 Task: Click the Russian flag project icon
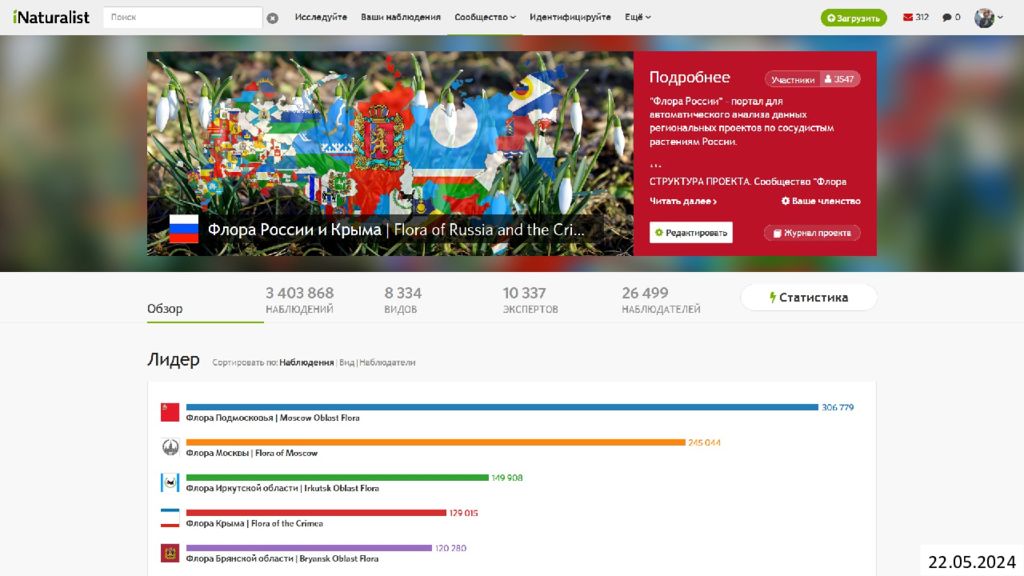pyautogui.click(x=184, y=229)
